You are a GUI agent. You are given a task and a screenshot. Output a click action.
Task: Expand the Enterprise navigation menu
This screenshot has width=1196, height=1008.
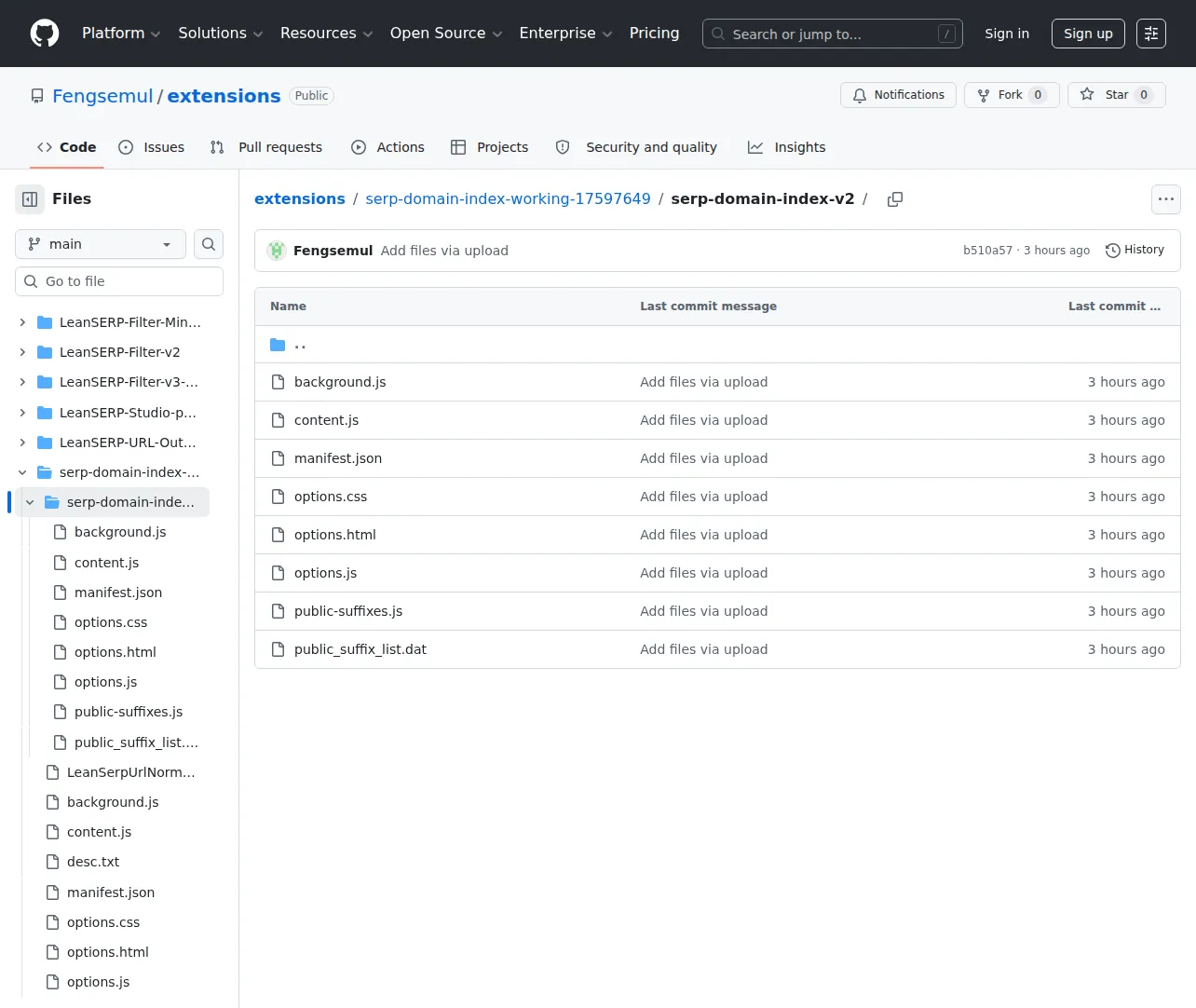click(x=565, y=34)
